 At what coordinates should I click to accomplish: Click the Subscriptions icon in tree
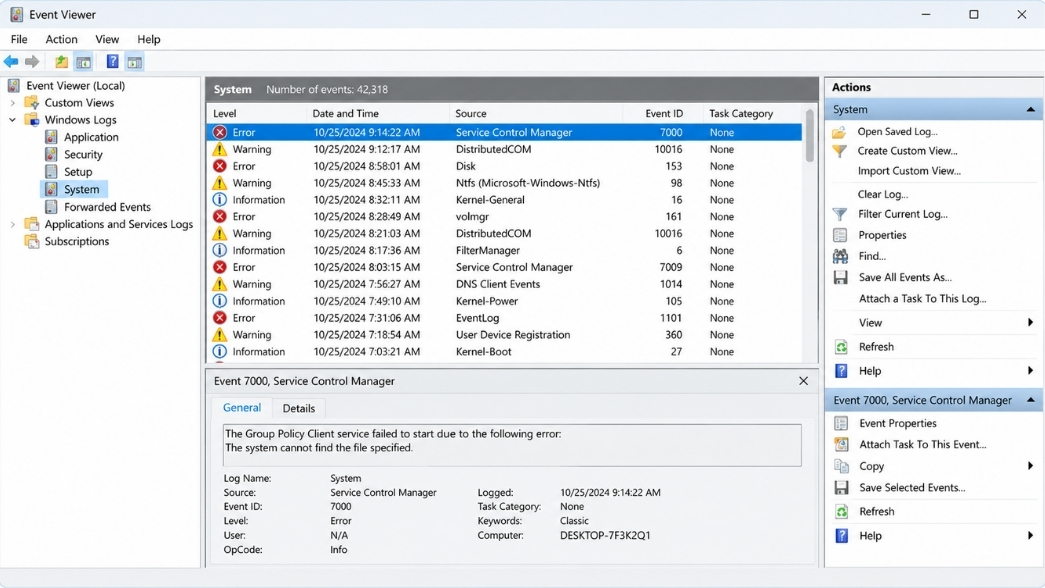pos(31,241)
